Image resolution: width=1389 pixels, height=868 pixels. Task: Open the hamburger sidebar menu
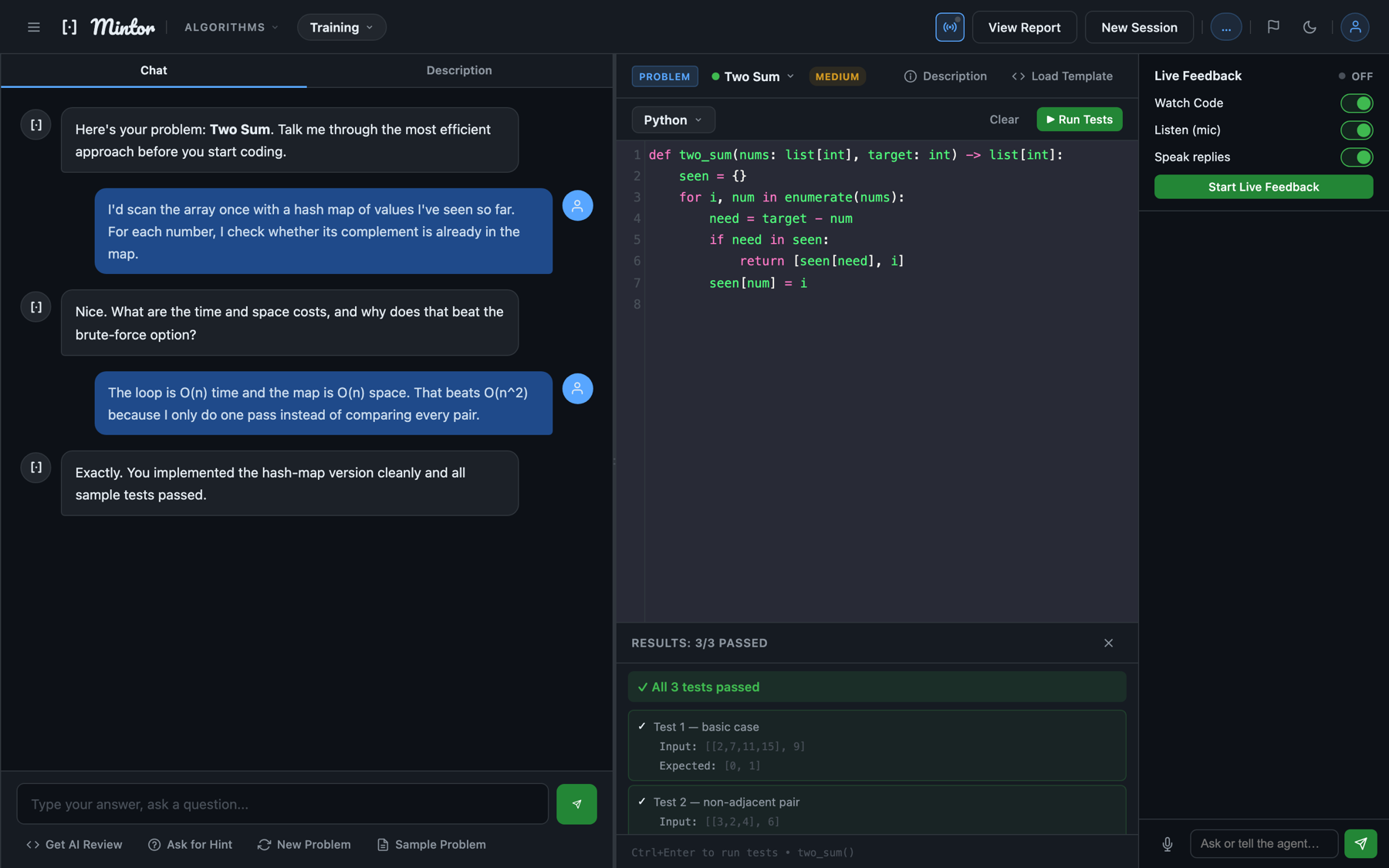(x=33, y=27)
